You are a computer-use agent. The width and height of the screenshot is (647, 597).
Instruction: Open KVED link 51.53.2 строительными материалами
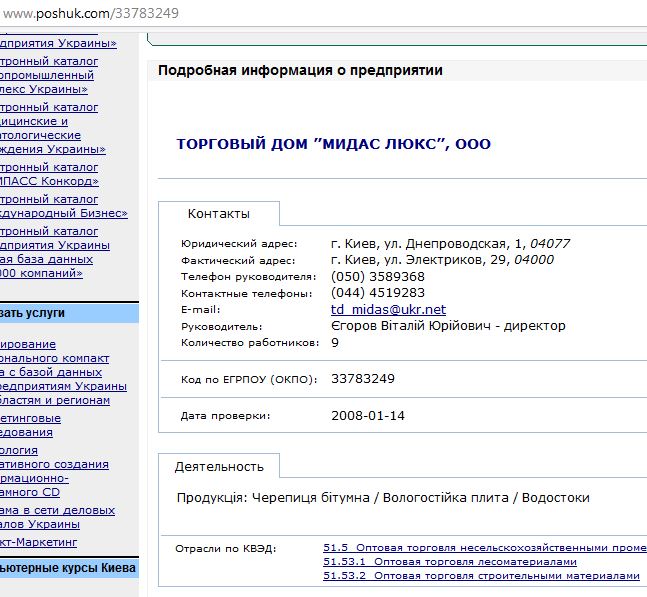480,576
